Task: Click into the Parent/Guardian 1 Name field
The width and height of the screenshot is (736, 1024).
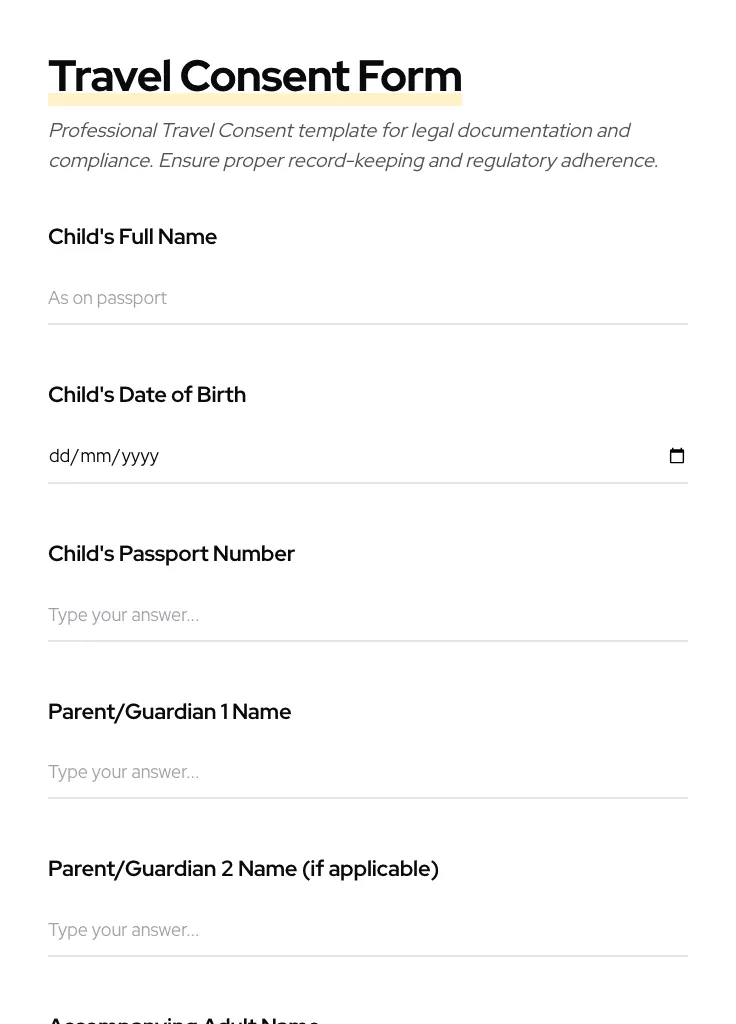Action: (x=368, y=772)
